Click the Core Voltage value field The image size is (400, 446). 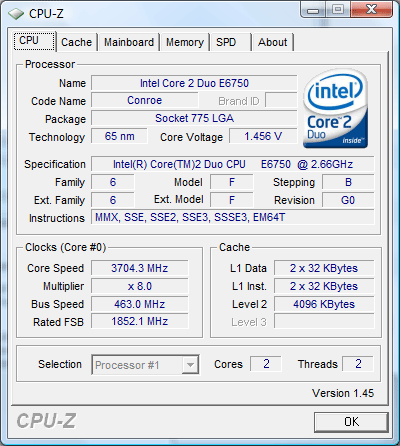point(263,136)
